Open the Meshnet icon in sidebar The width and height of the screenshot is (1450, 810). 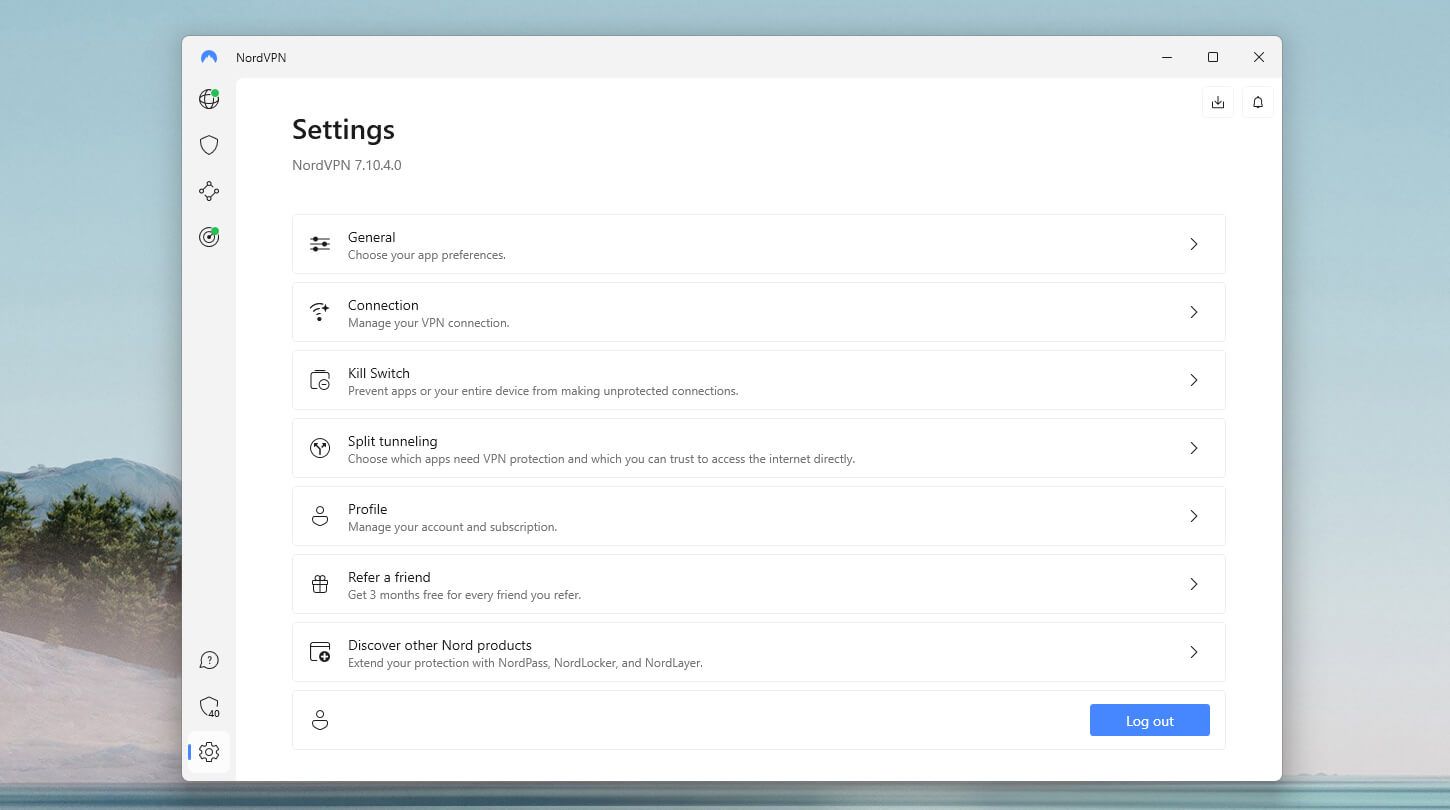209,191
